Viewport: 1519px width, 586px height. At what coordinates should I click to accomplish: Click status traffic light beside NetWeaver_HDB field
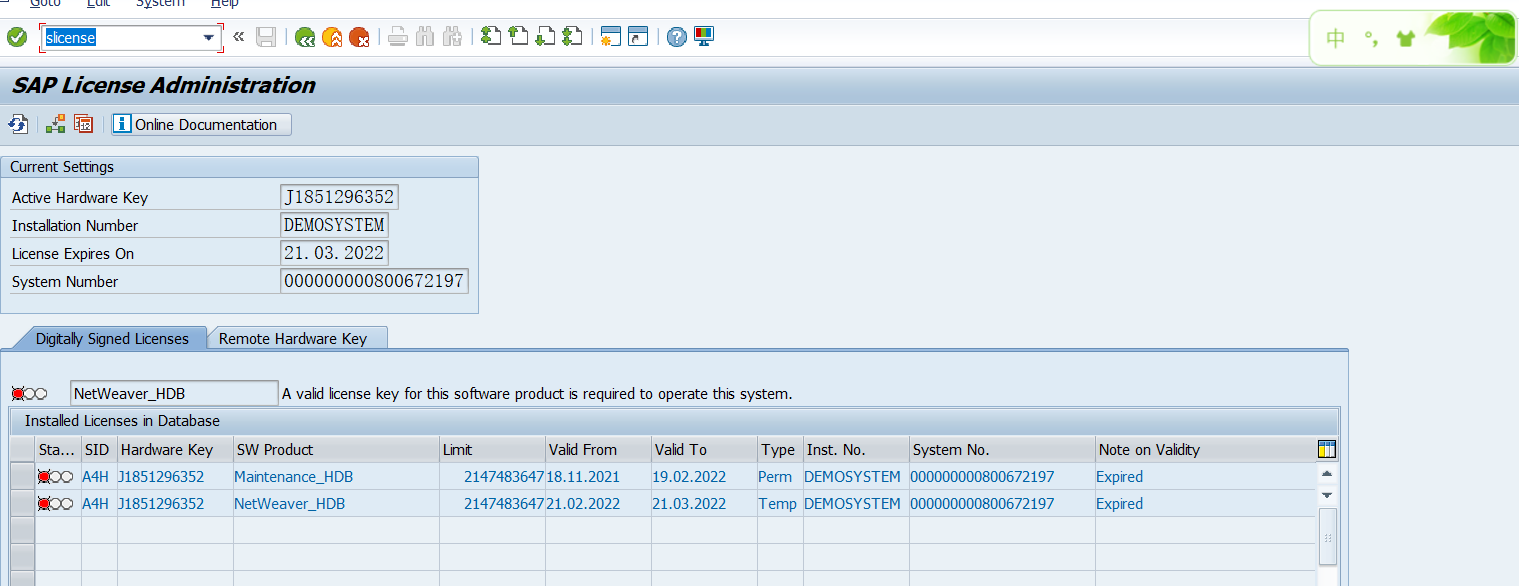click(x=29, y=394)
